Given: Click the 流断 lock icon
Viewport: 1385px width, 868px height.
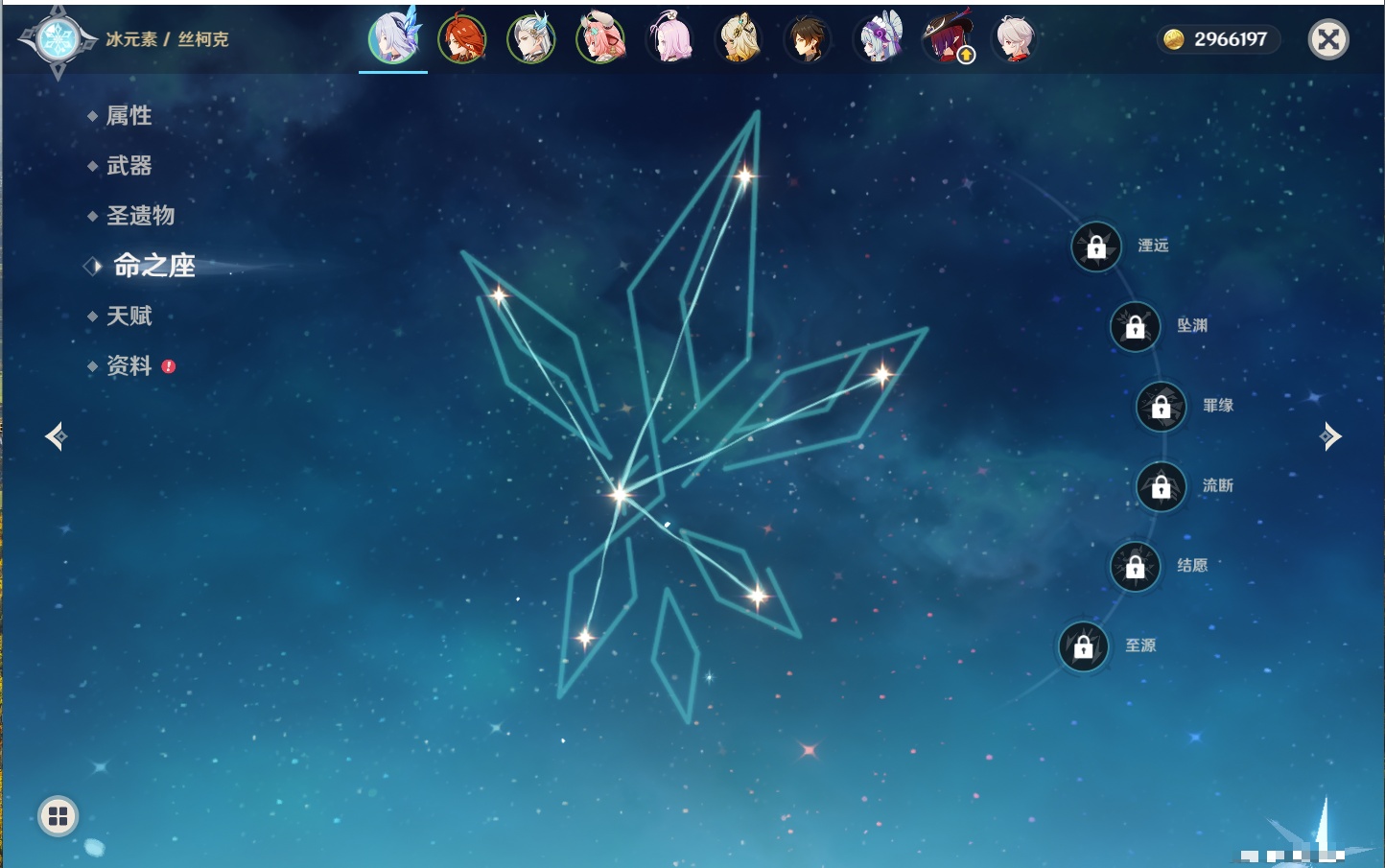Looking at the screenshot, I should [1162, 486].
